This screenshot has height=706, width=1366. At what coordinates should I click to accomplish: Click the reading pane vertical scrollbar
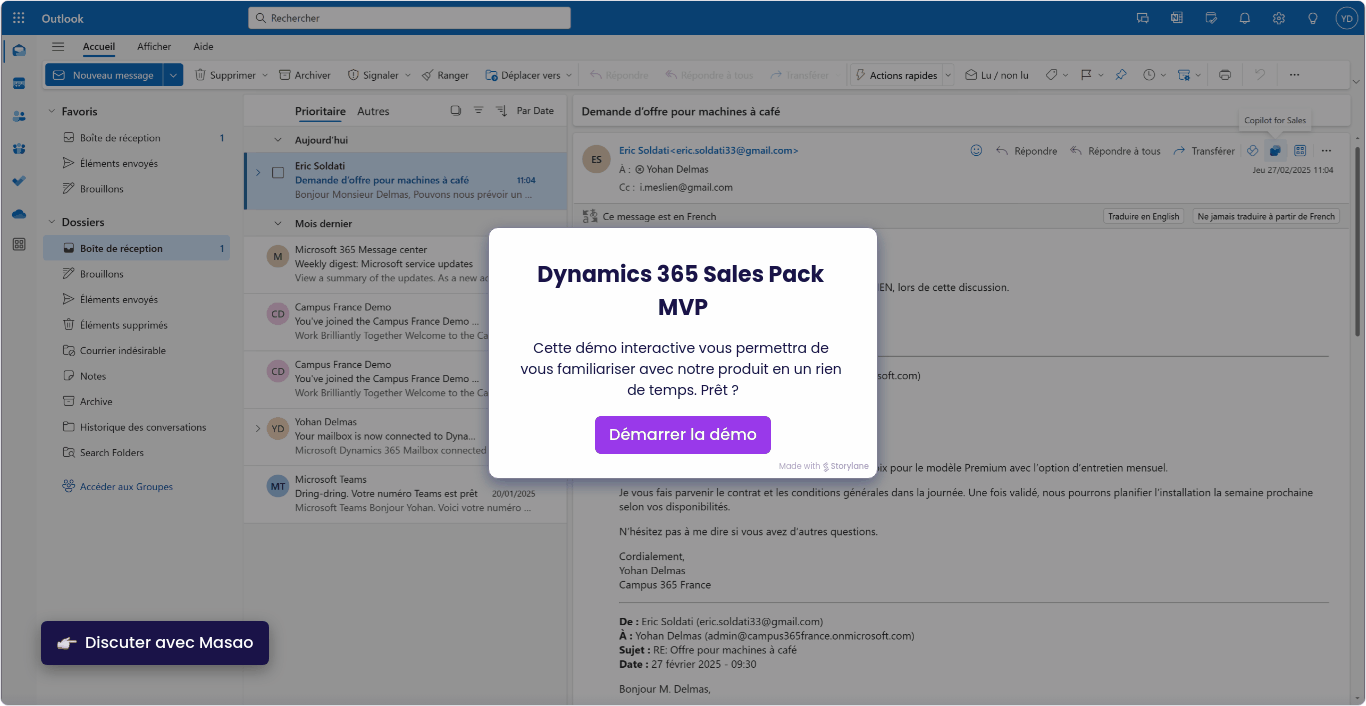point(1357,240)
